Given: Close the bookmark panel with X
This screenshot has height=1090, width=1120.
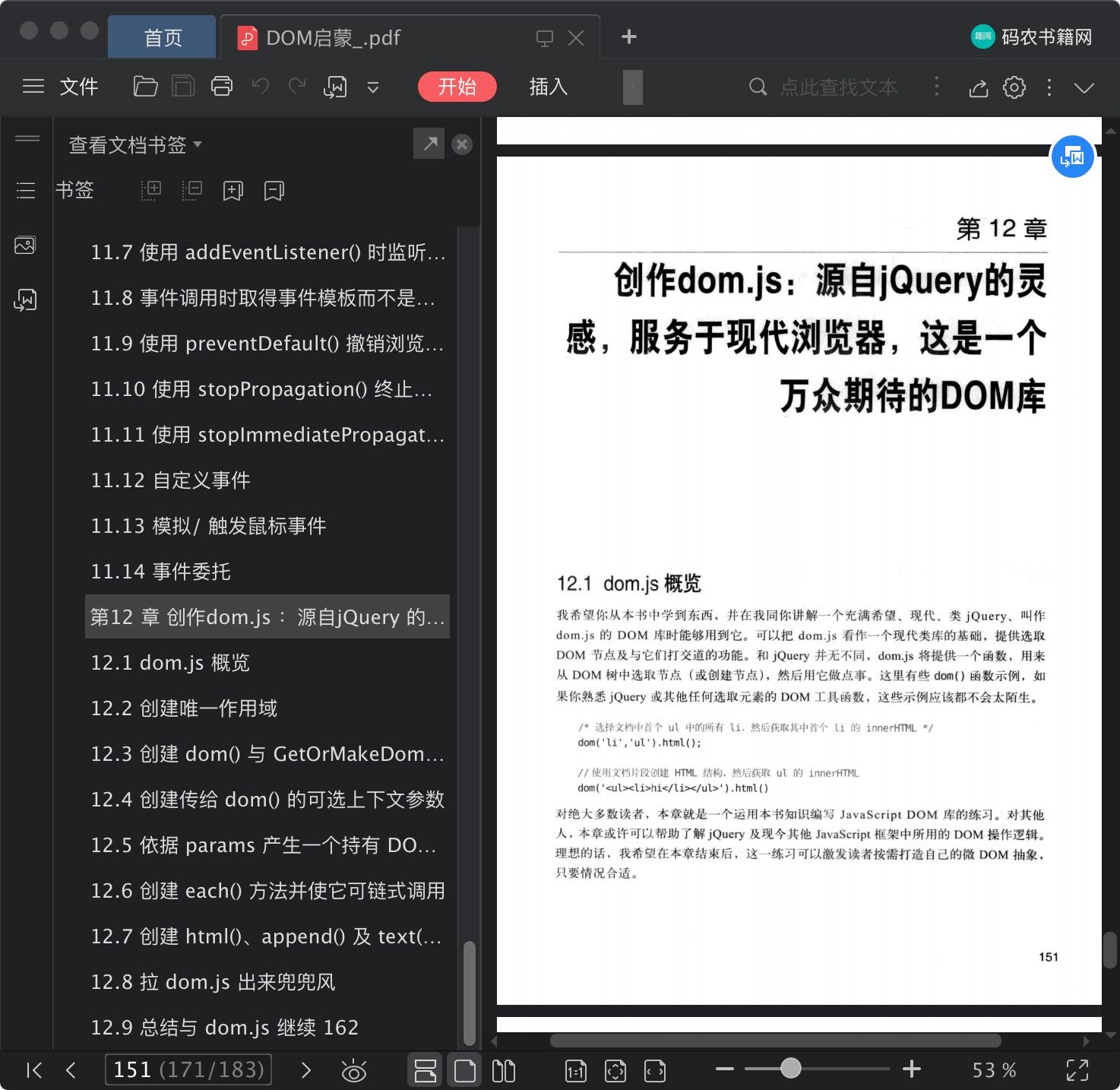Looking at the screenshot, I should click(x=462, y=144).
